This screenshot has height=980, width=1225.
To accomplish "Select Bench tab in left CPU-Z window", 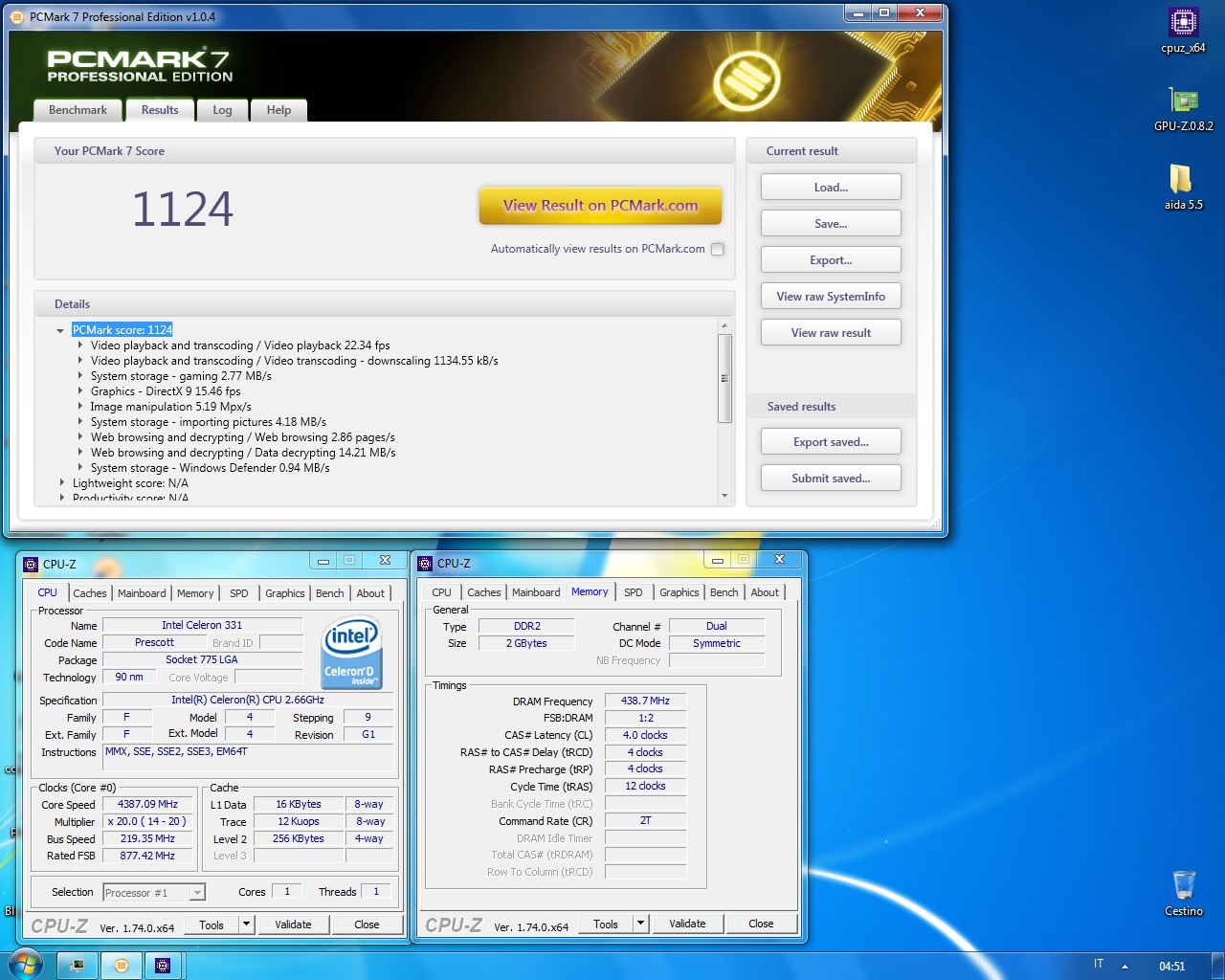I will (x=330, y=593).
